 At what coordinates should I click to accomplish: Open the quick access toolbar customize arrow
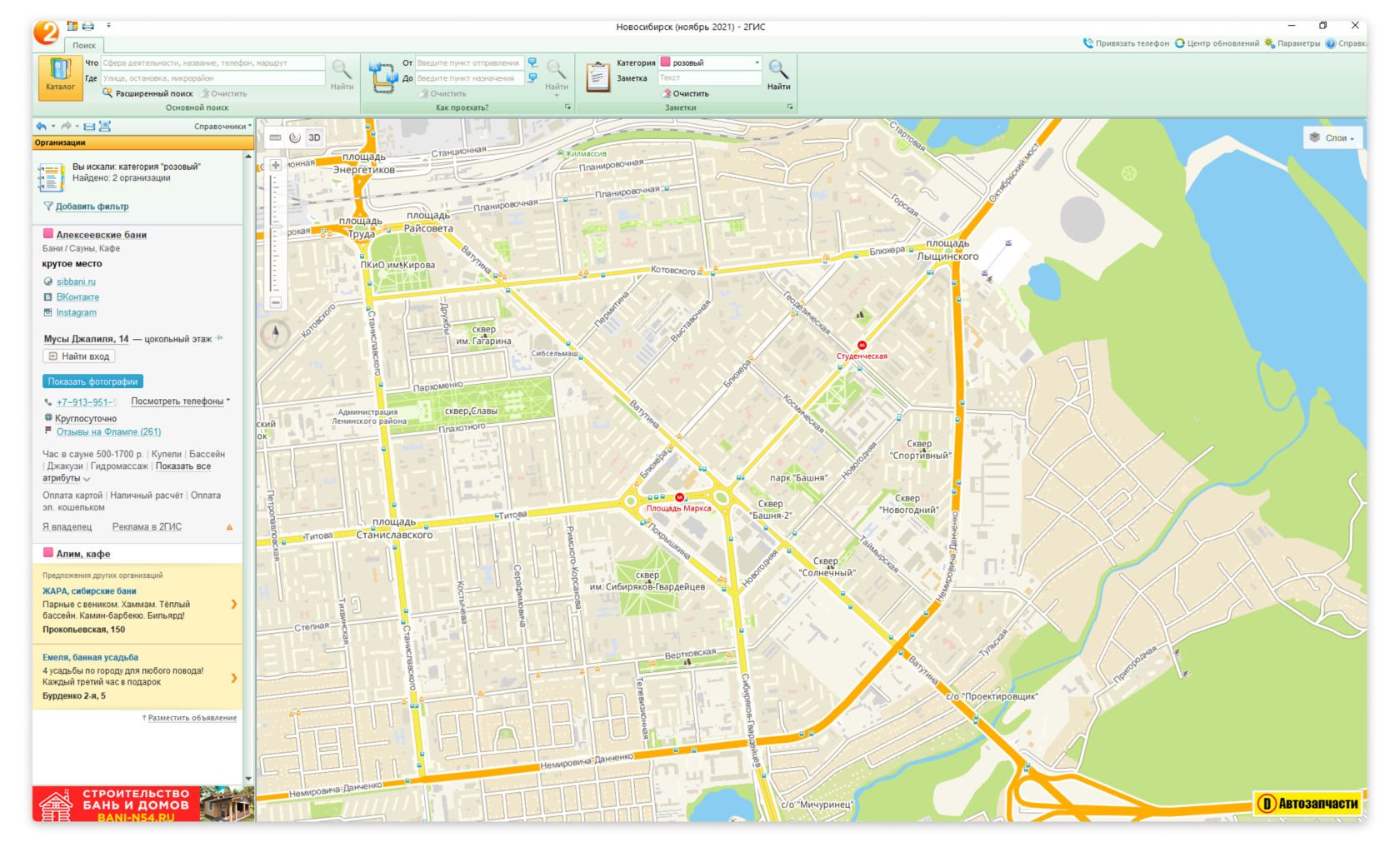108,26
